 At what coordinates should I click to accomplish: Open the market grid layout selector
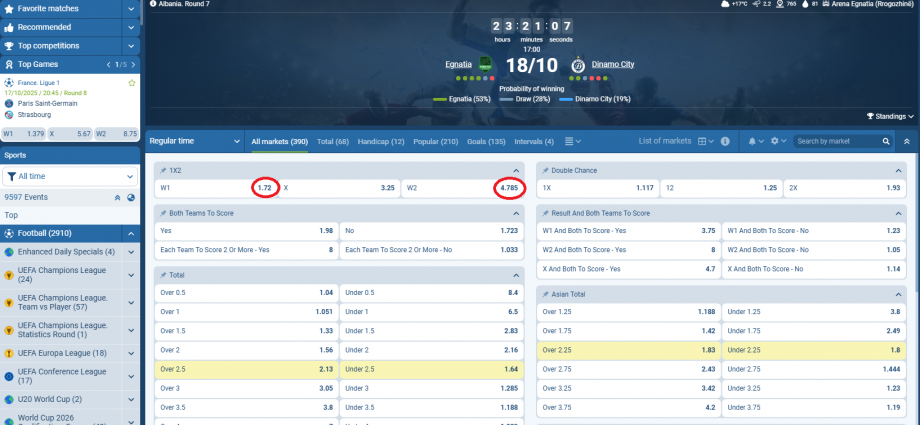coord(705,141)
